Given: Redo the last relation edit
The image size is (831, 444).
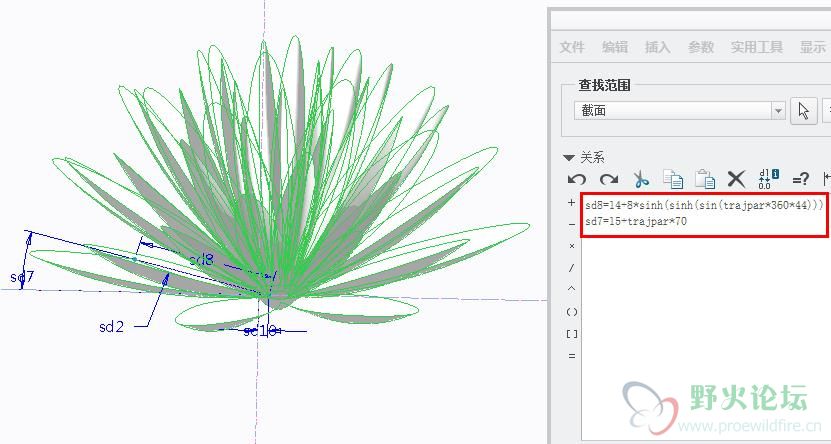Looking at the screenshot, I should click(x=609, y=179).
